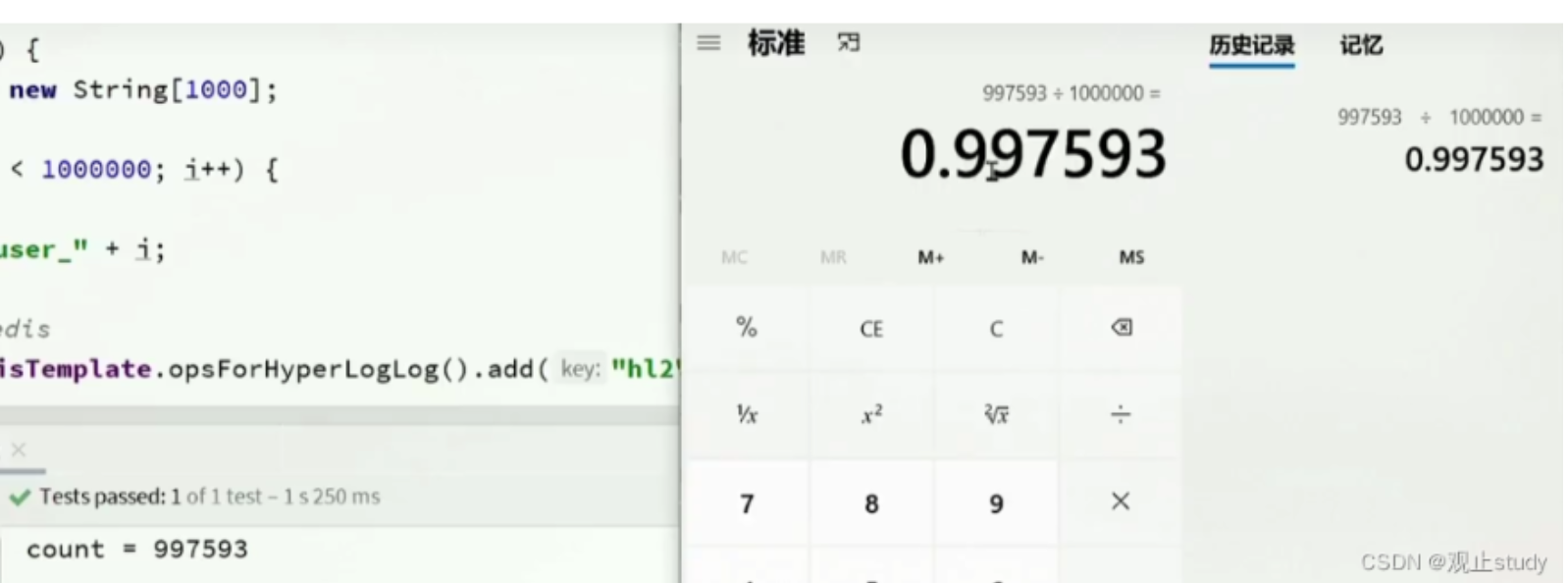The width and height of the screenshot is (1568, 583).
Task: Click the x squared key
Action: coord(871,415)
